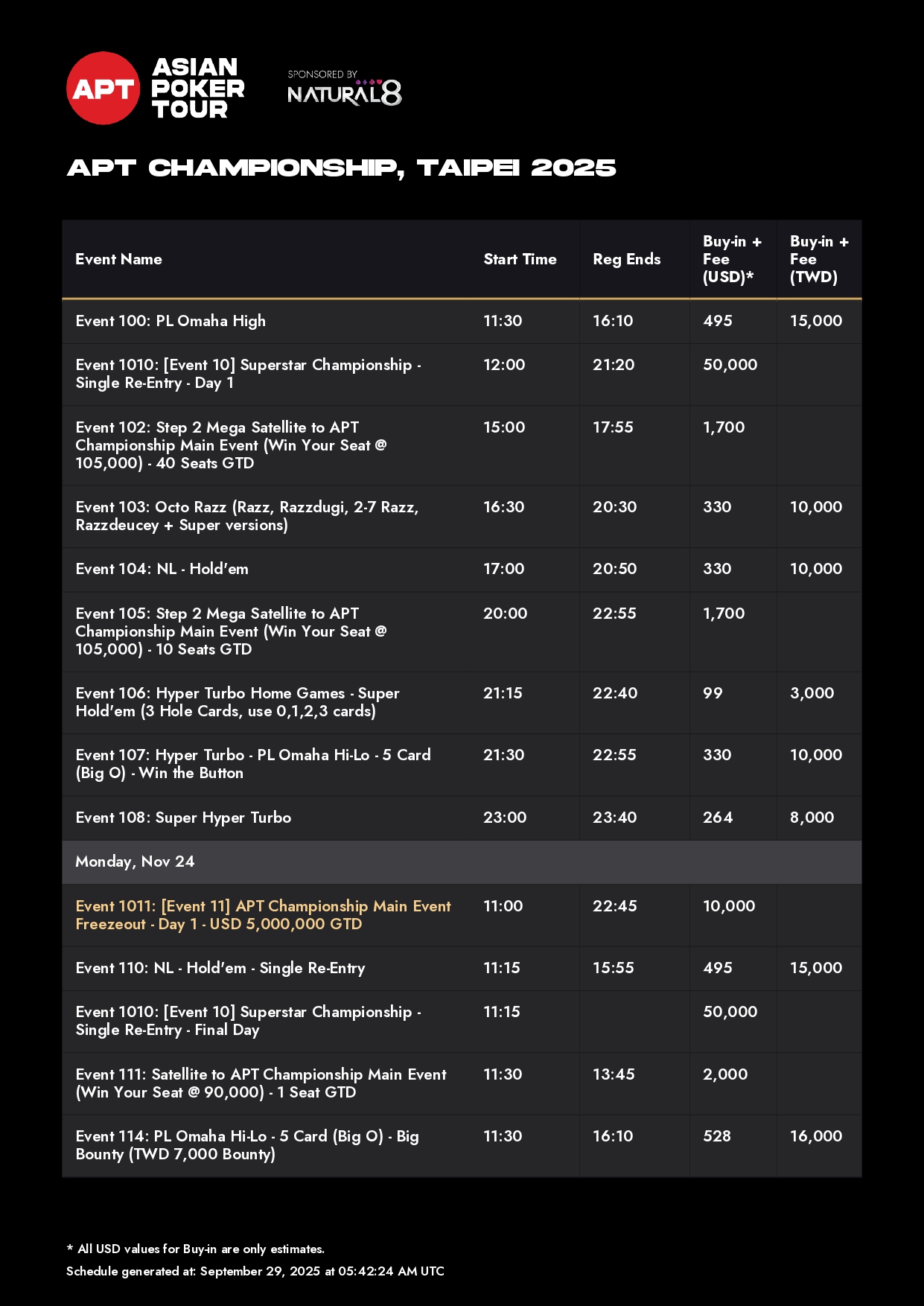Select the Buy-in + Fee (USD) header
Image resolution: width=924 pixels, height=1306 pixels.
point(731,259)
